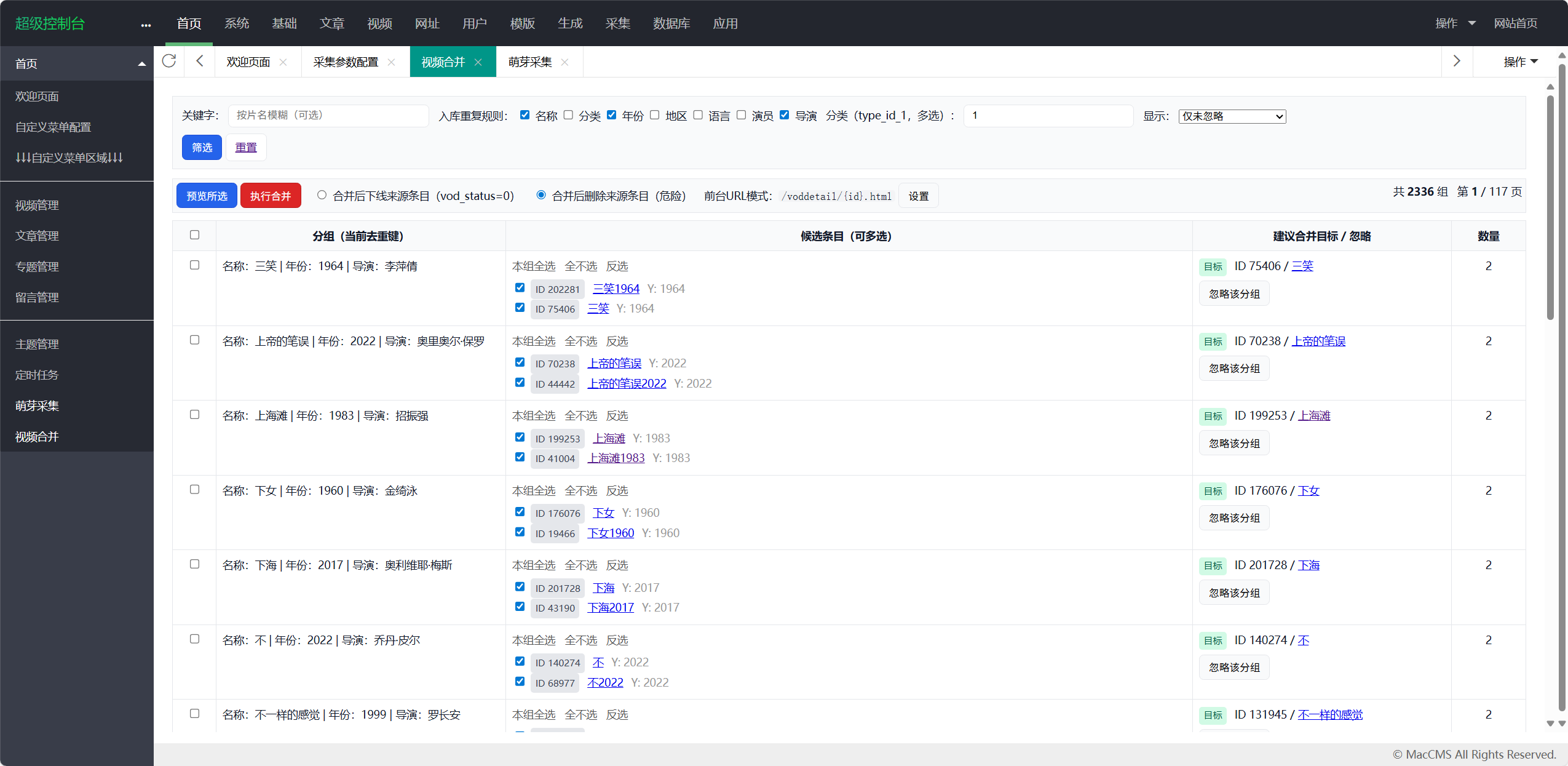Check the 三笑 group row checkbox
The image size is (1568, 766).
click(194, 265)
